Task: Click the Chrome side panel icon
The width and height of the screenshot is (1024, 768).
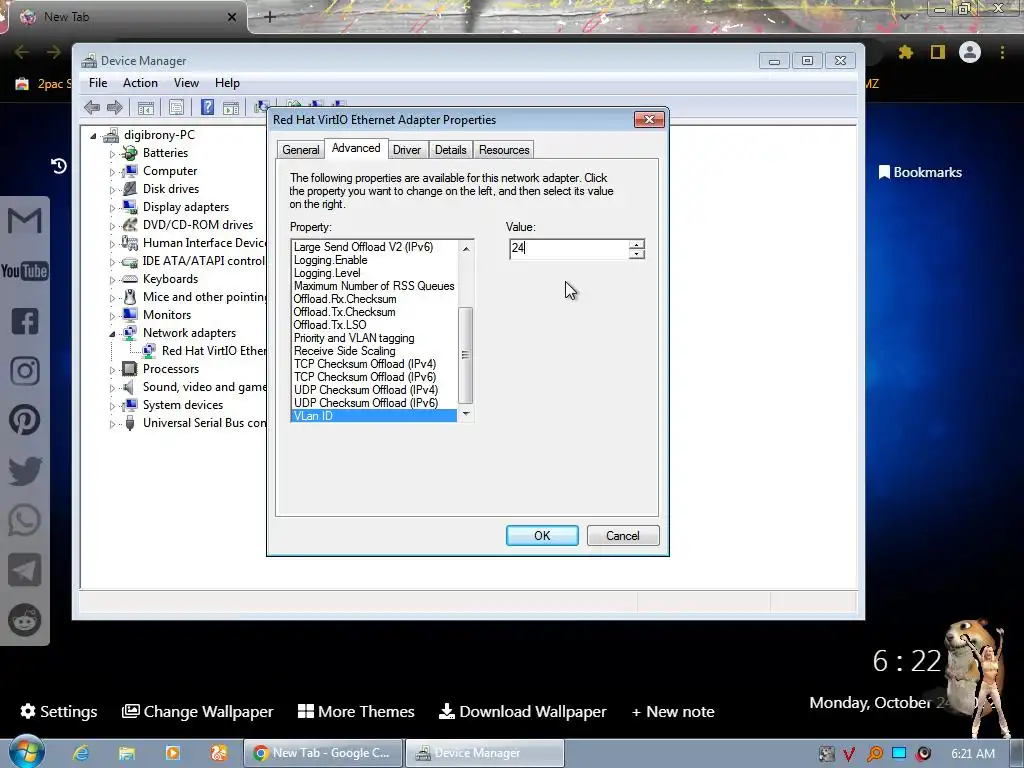Action: tap(938, 52)
